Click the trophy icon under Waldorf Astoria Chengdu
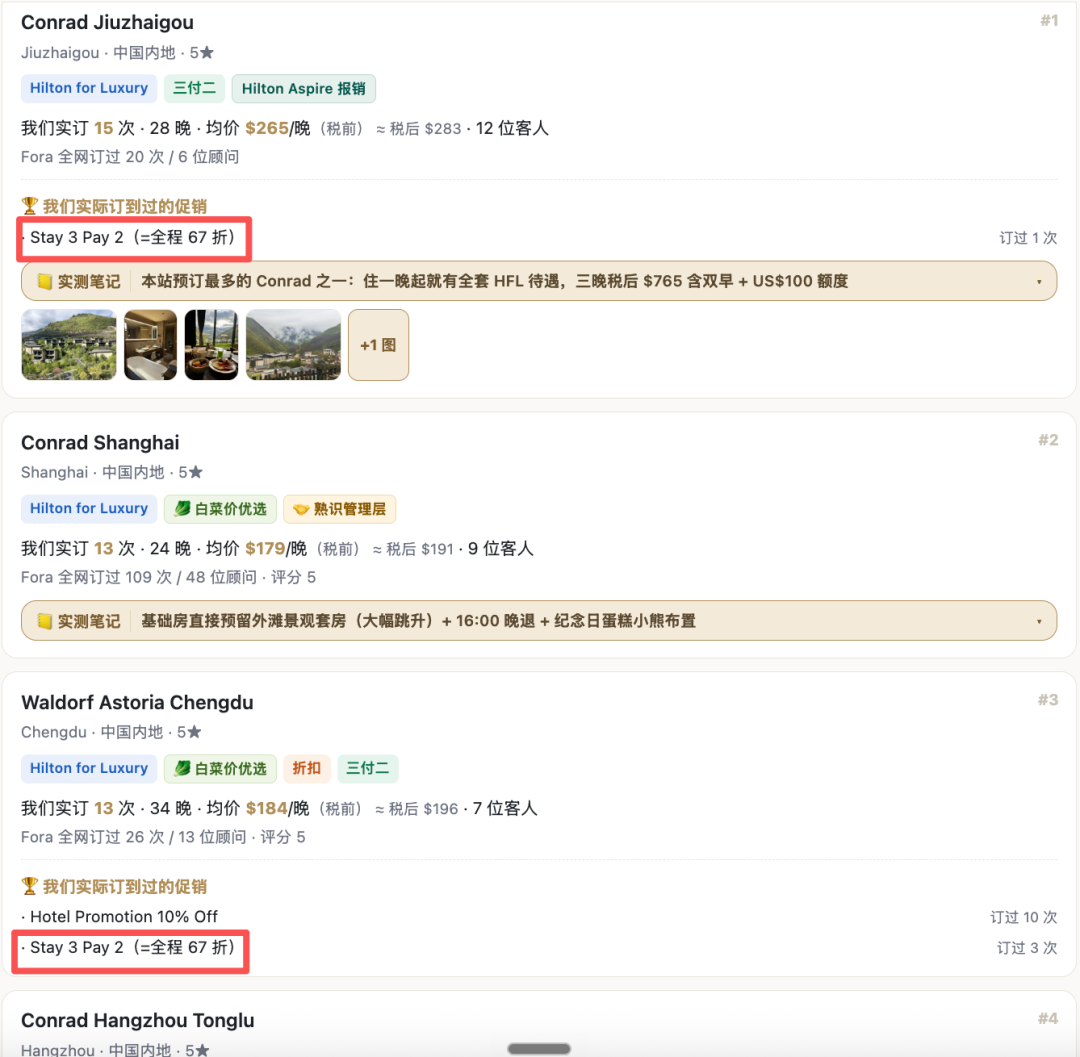This screenshot has width=1080, height=1057. pos(29,886)
